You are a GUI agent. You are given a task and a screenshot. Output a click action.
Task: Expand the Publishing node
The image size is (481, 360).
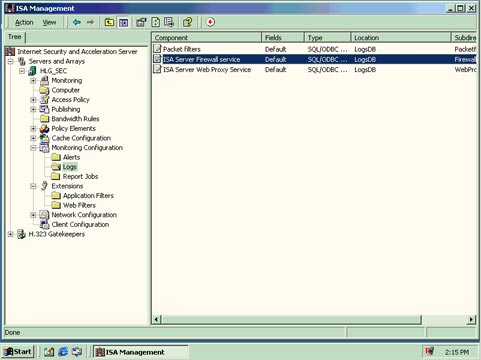point(33,109)
